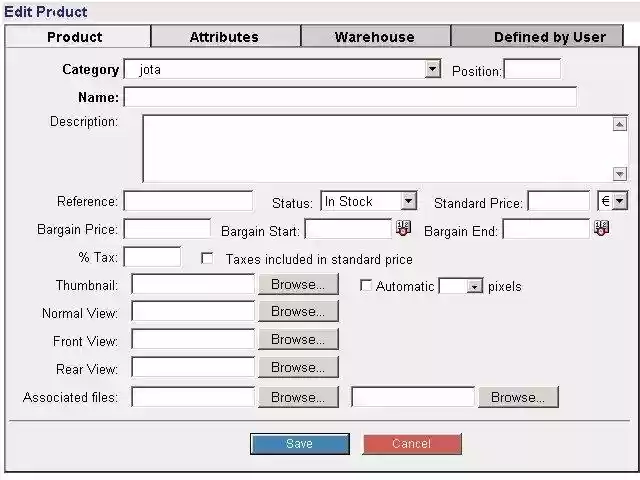
Task: Focus the % Tax input field
Action: coord(152,257)
